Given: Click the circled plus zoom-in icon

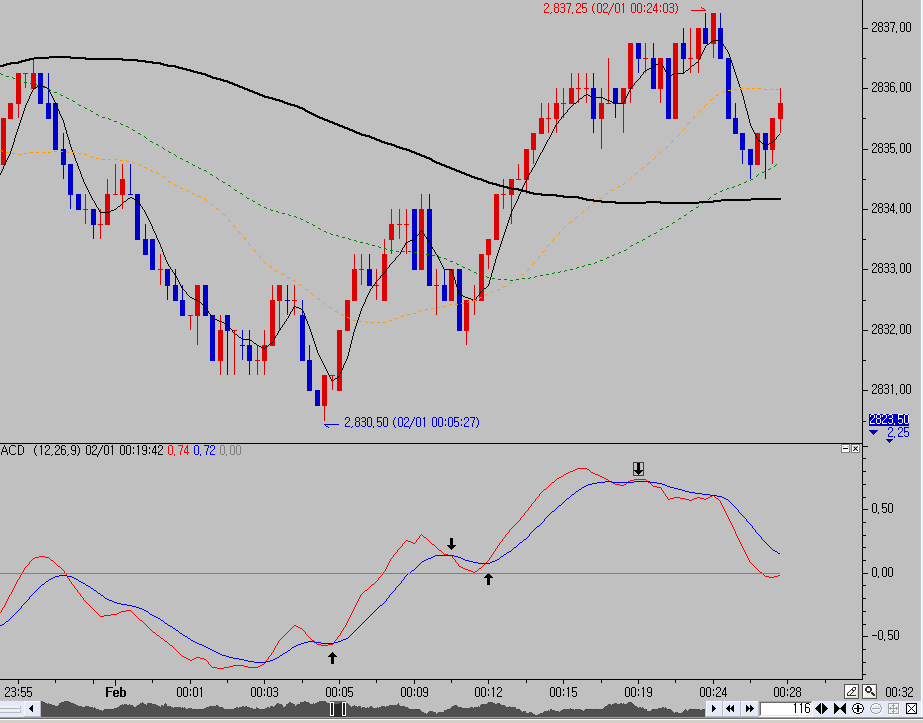Looking at the screenshot, I should point(858,708).
